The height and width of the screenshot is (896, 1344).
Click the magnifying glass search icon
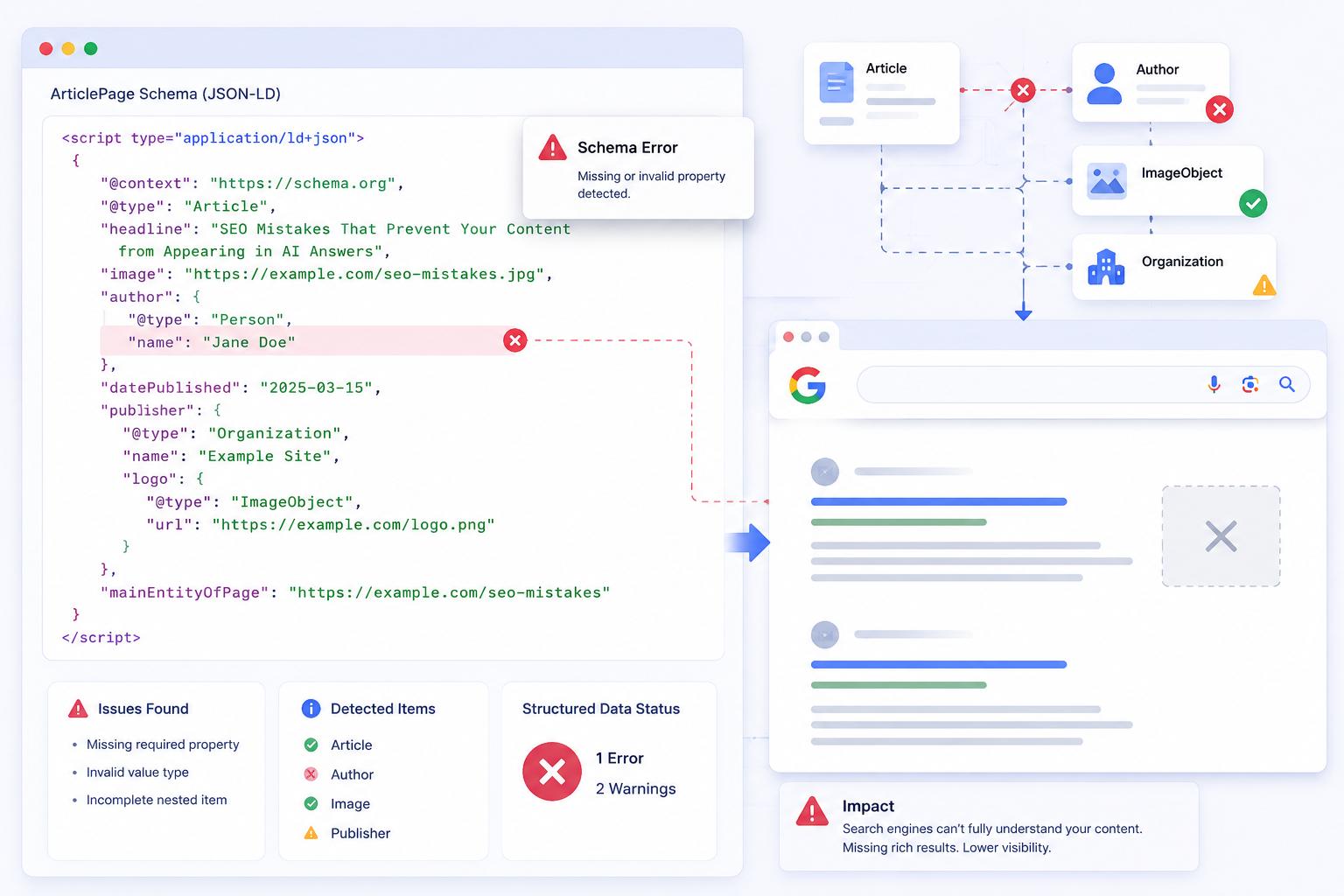(x=1287, y=384)
